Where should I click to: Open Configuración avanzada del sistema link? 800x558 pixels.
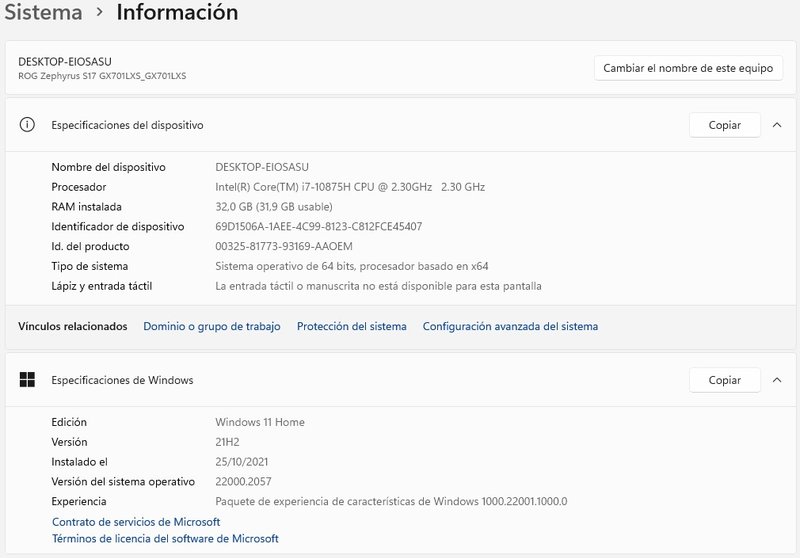[x=510, y=326]
